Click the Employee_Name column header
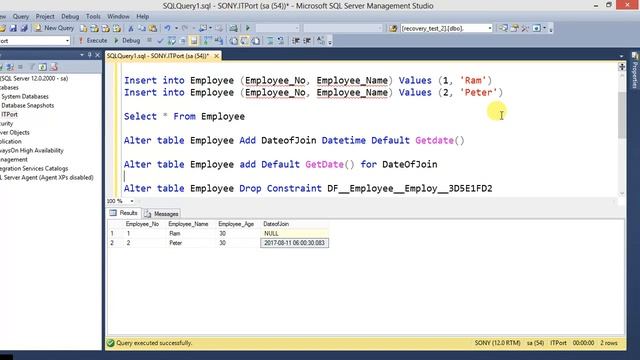Viewport: 640px width, 360px height. coord(188,224)
